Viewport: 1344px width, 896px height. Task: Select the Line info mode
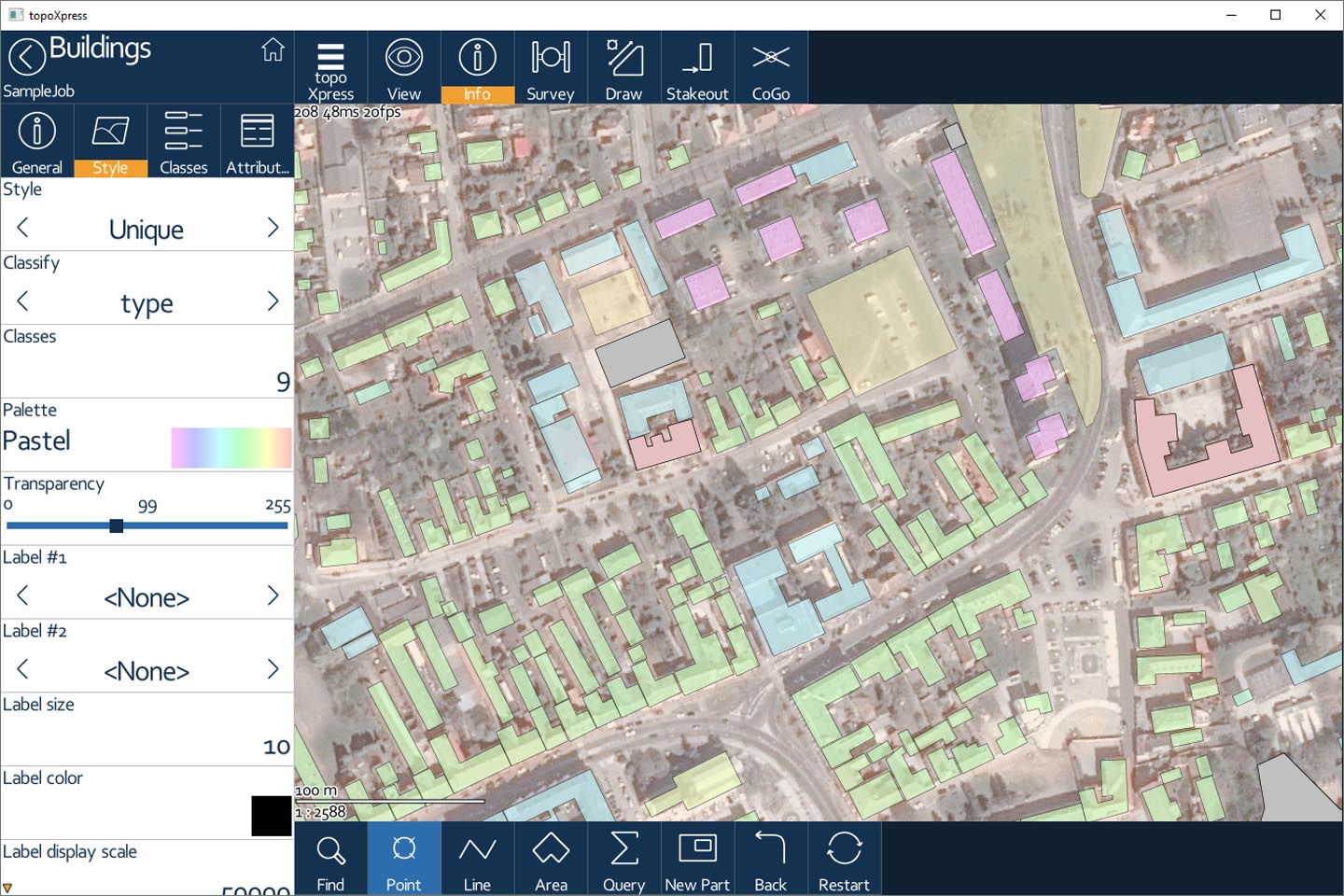coord(477,859)
